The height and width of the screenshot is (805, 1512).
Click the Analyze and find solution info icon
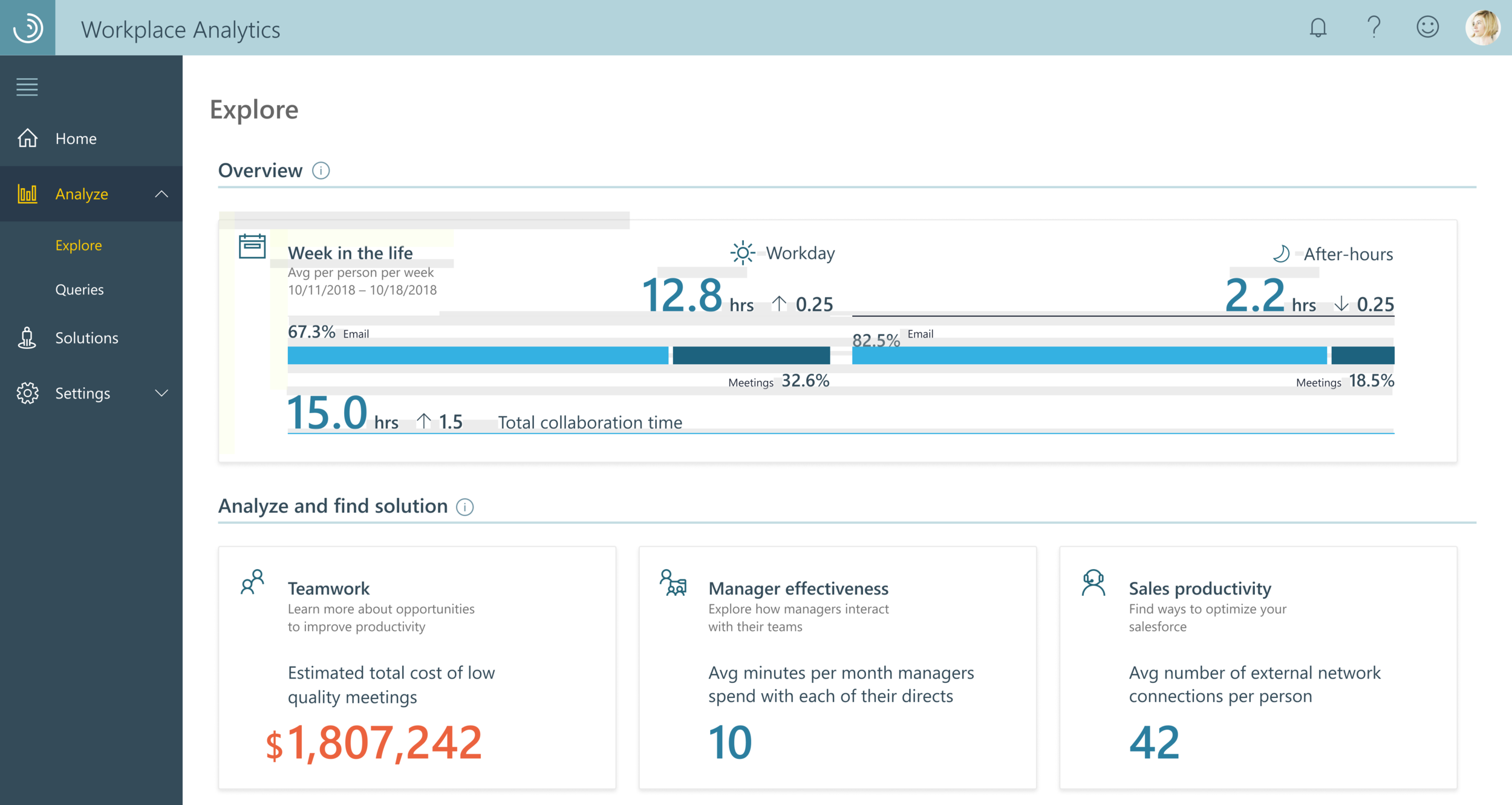pos(464,507)
